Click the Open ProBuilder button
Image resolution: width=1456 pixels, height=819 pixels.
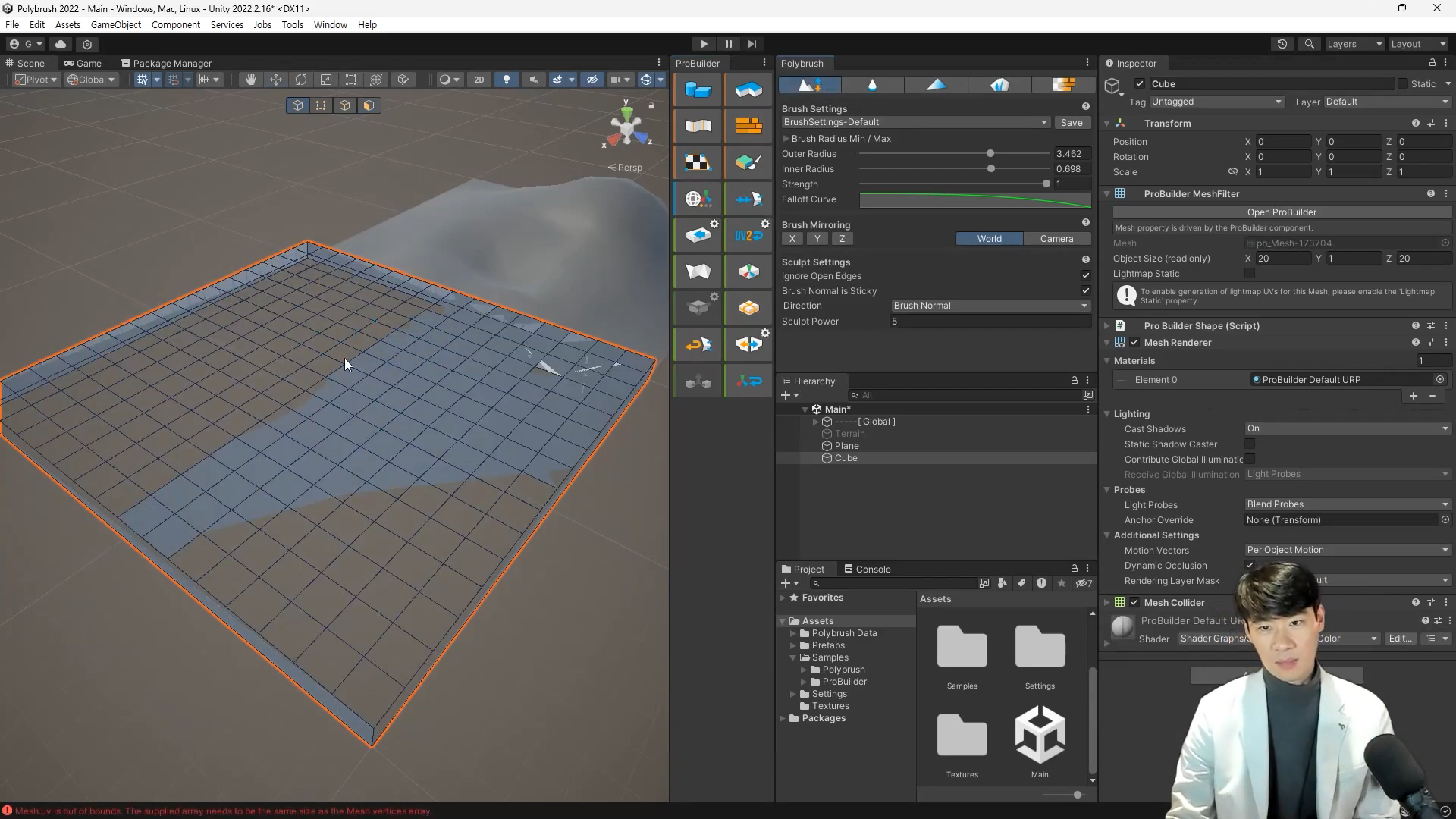(1281, 212)
